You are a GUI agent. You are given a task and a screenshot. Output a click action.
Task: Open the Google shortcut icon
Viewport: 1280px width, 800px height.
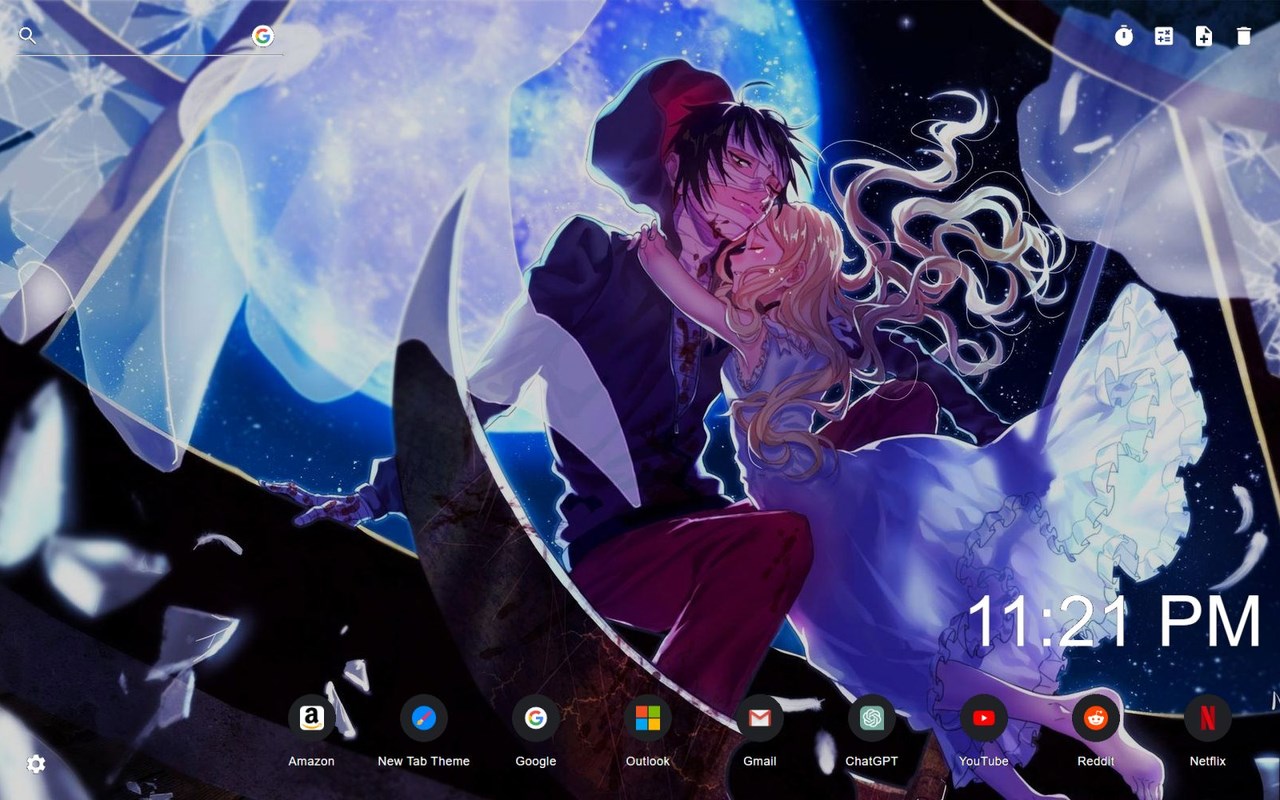tap(536, 718)
